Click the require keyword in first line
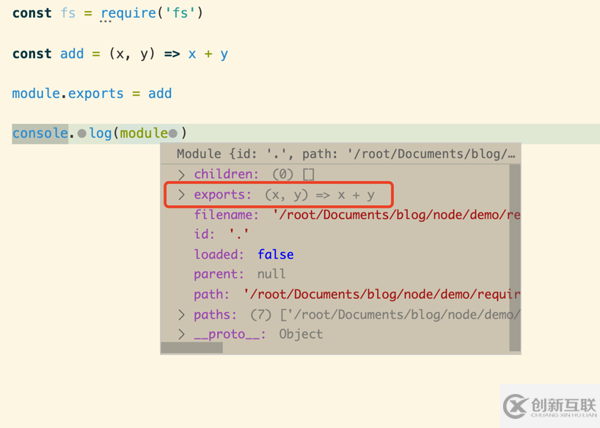 point(128,13)
